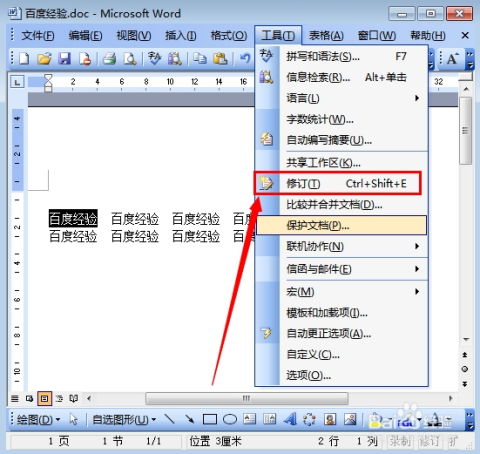Image resolution: width=480 pixels, height=454 pixels.
Task: Select 修订(T) menu item
Action: coord(337,183)
